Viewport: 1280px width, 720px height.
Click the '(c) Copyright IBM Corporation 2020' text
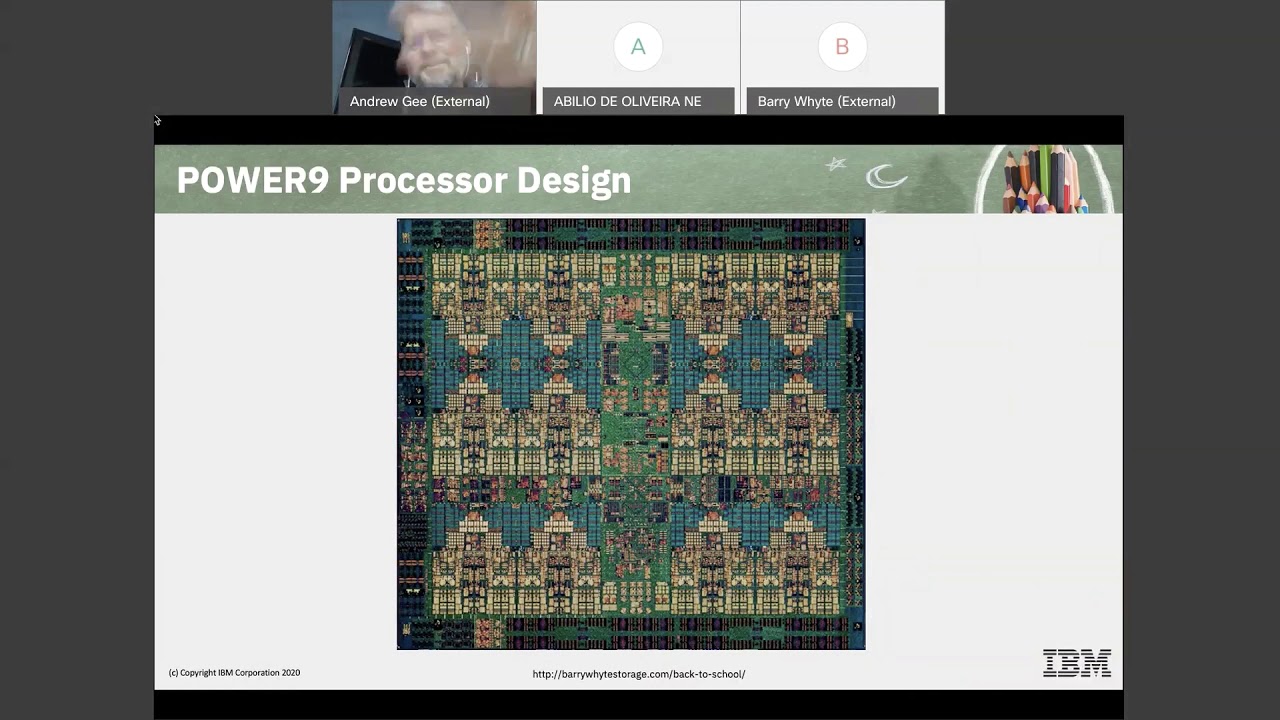pyautogui.click(x=234, y=673)
